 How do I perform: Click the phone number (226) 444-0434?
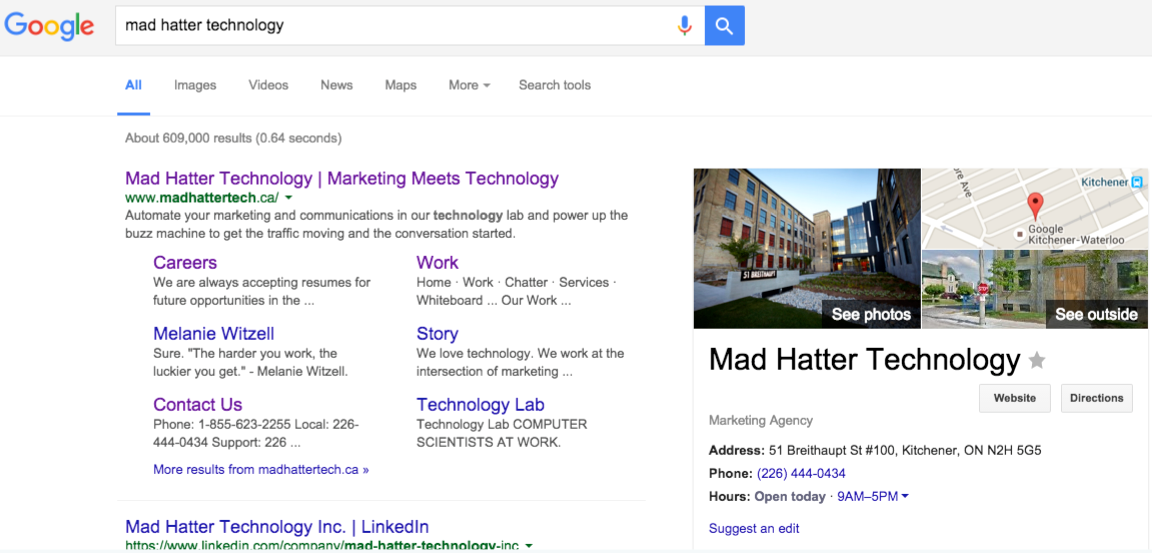[x=801, y=473]
